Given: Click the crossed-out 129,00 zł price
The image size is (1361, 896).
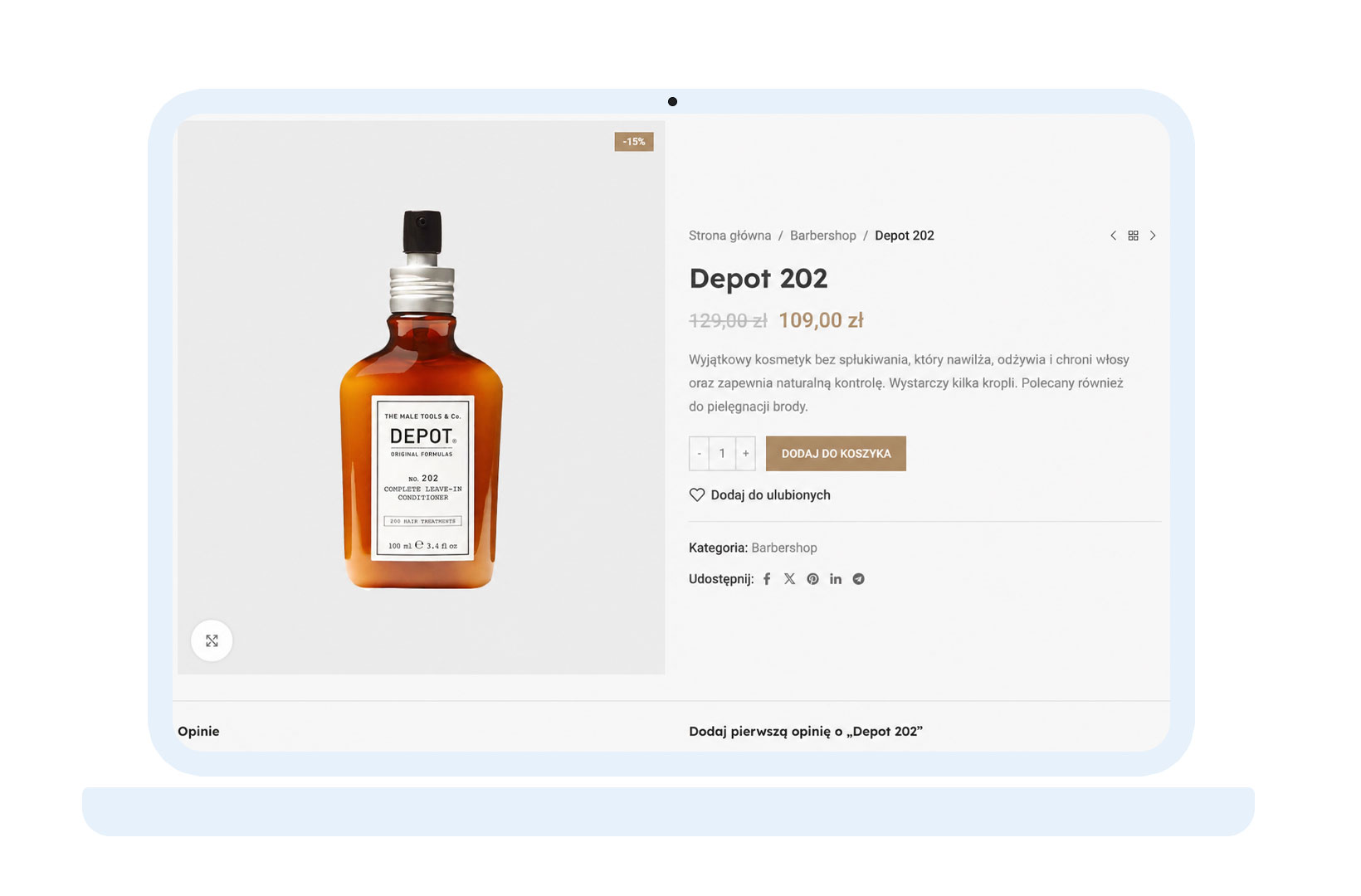Looking at the screenshot, I should pos(728,320).
